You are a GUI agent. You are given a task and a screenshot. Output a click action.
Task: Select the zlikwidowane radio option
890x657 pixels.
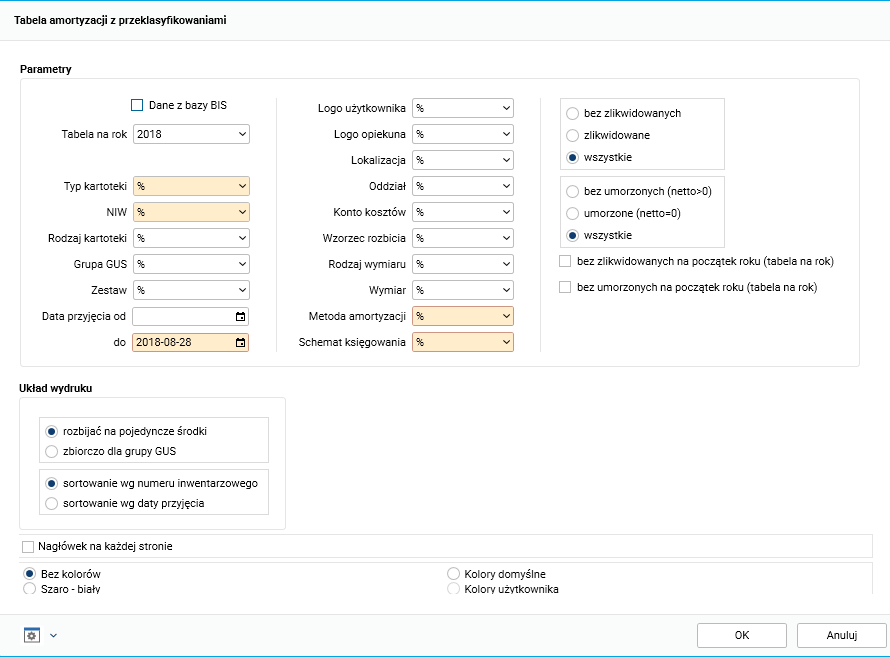pyautogui.click(x=573, y=135)
